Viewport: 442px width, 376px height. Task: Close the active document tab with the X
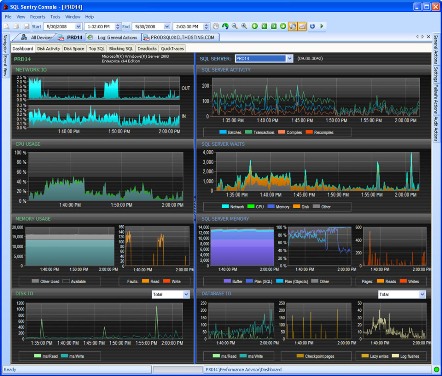click(429, 37)
